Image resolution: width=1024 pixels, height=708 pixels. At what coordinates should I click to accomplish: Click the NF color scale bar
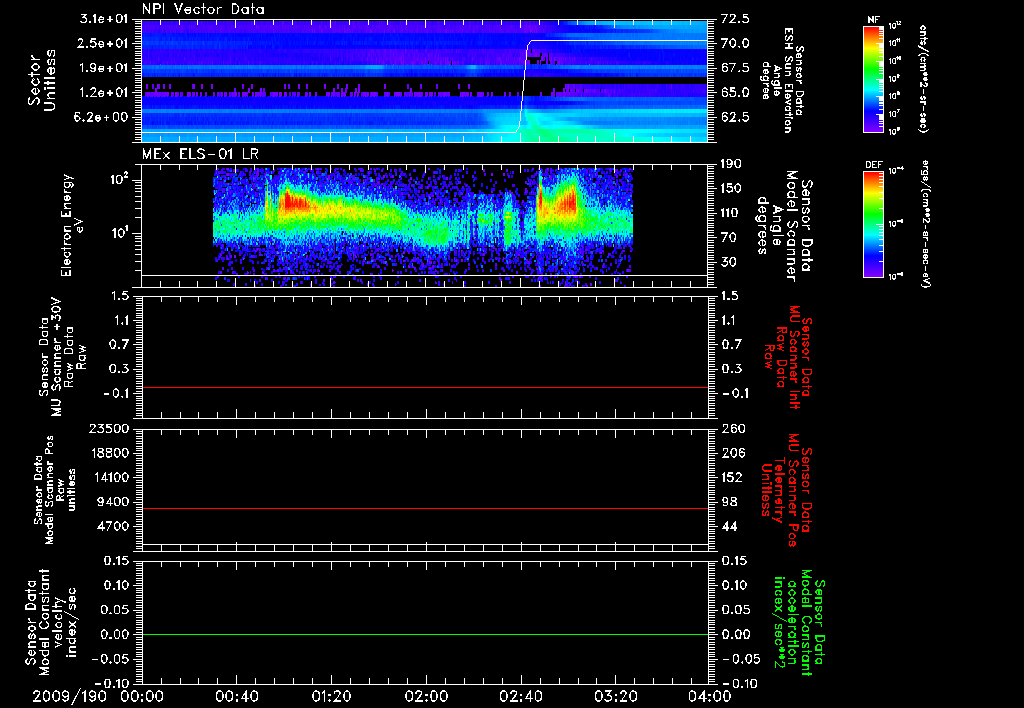click(x=873, y=79)
